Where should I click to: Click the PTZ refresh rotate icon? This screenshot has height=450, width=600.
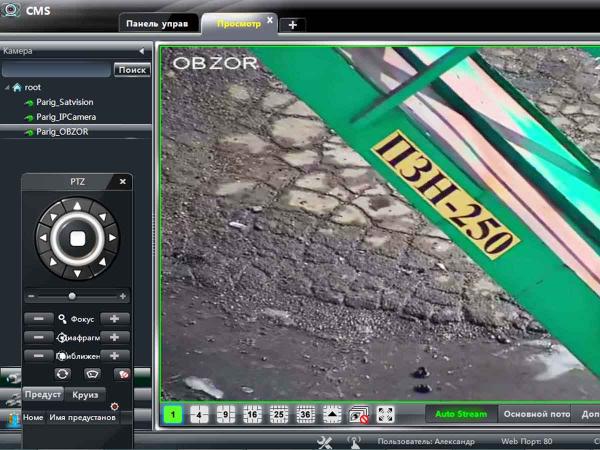(62, 373)
